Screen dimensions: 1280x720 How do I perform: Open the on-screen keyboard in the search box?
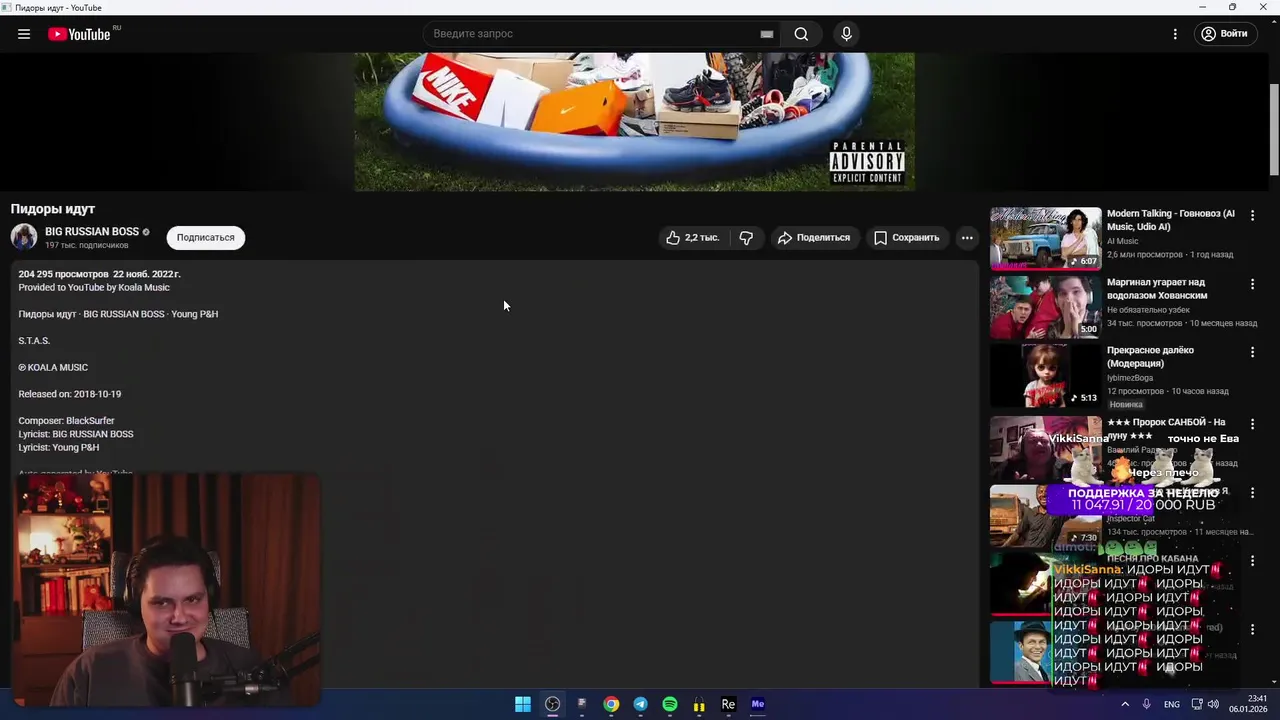[x=767, y=34]
